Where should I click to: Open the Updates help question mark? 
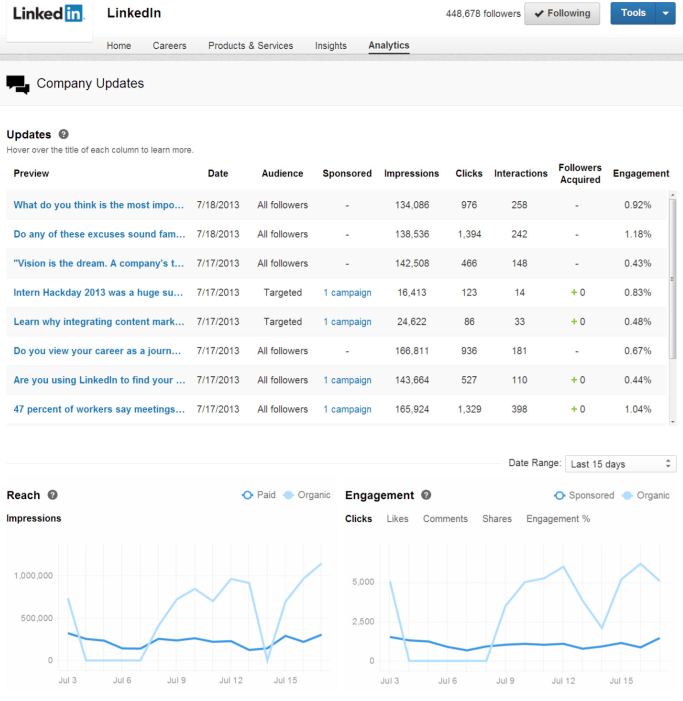(64, 134)
